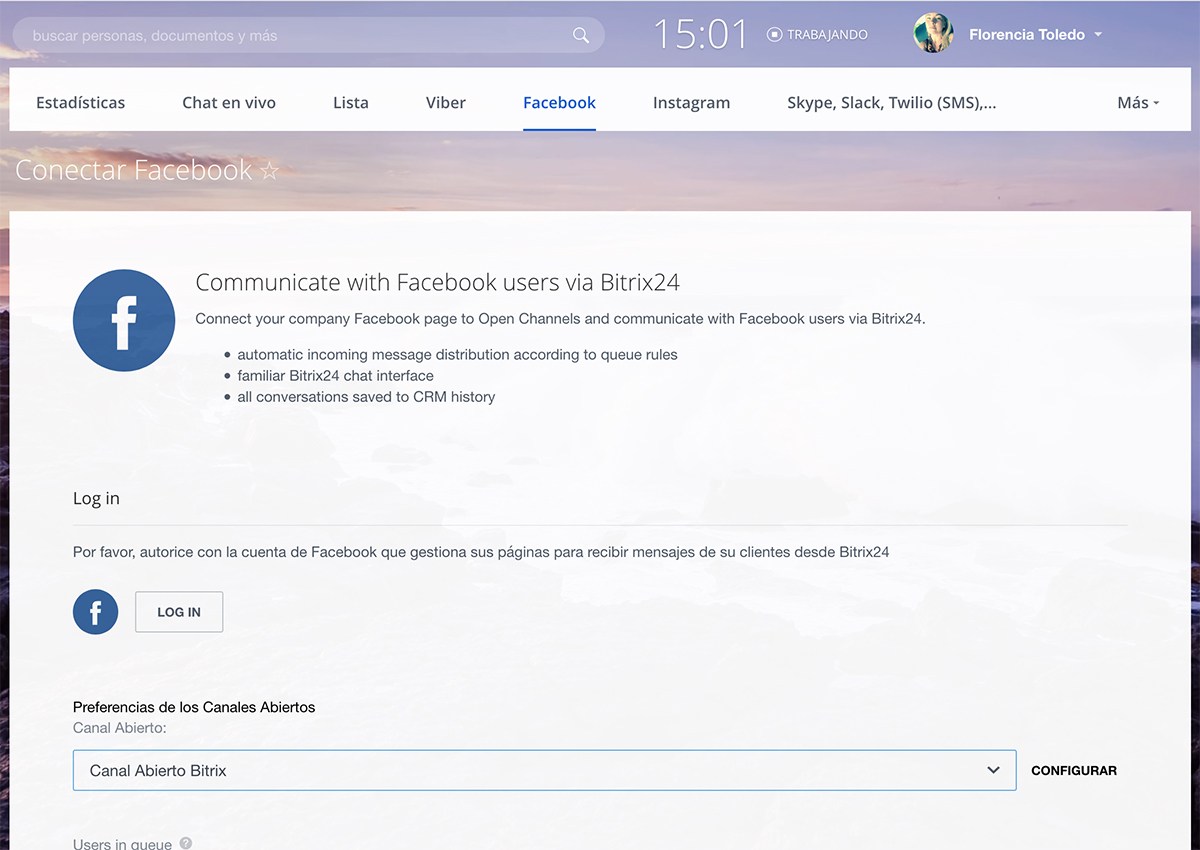Click the search magnifier icon
This screenshot has width=1200, height=850.
[581, 35]
